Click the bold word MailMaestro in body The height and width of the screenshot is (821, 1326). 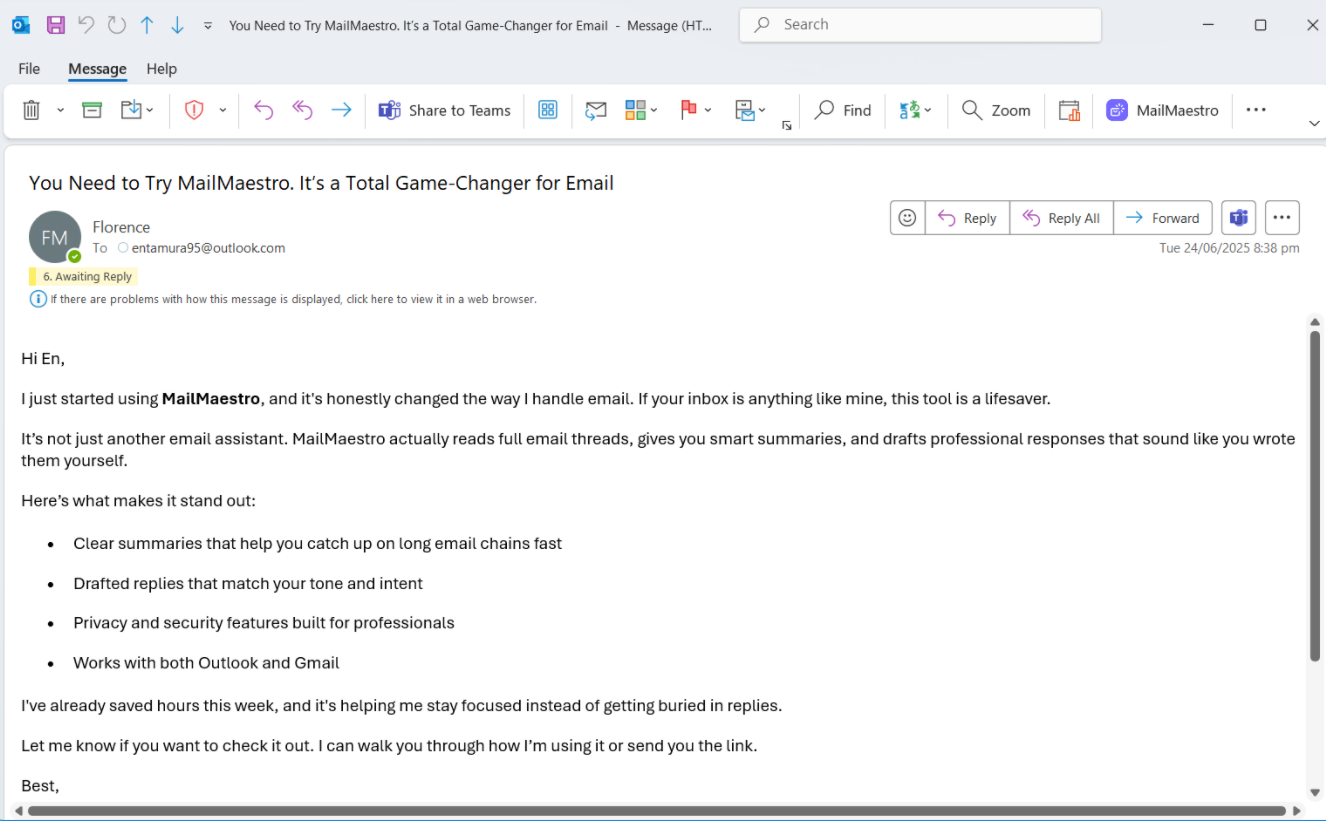click(x=211, y=399)
